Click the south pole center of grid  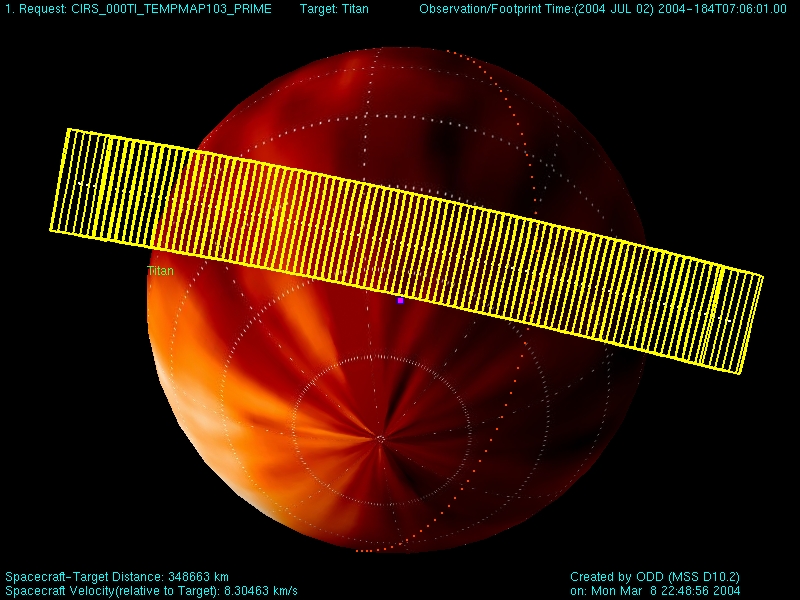click(380, 438)
